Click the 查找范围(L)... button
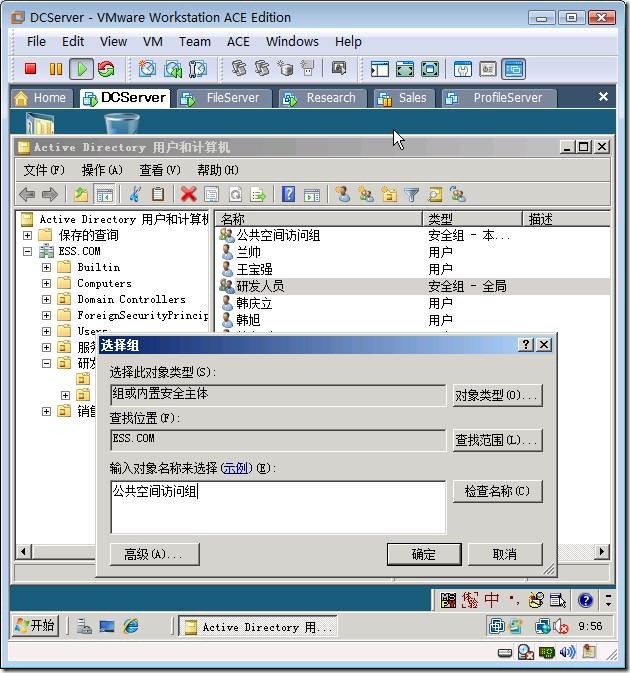 (x=497, y=440)
